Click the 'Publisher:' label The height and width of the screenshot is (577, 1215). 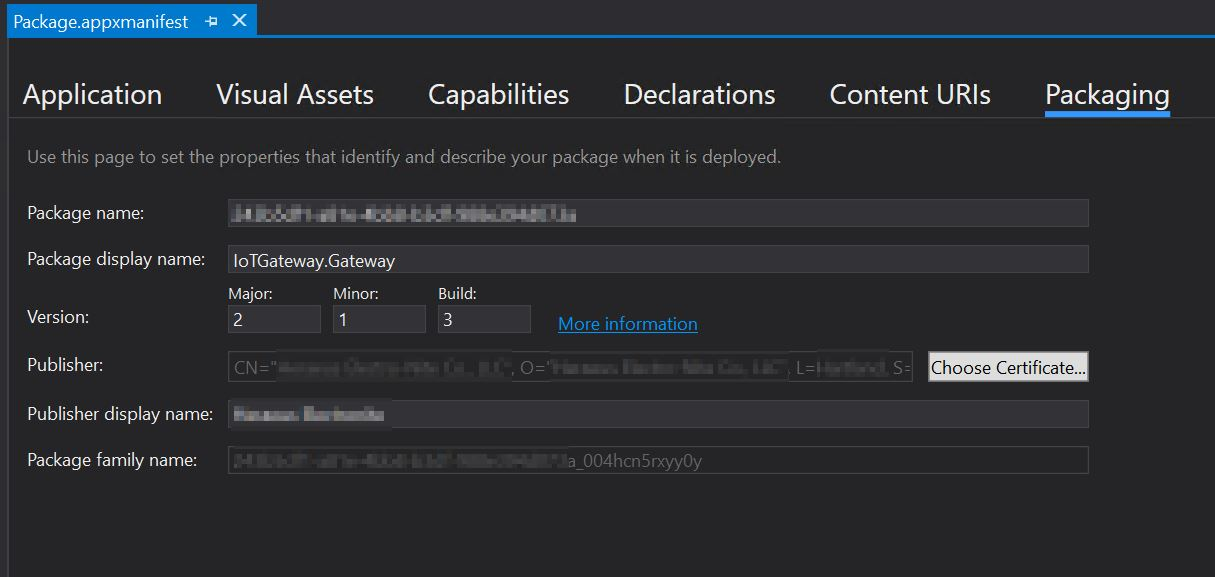65,365
